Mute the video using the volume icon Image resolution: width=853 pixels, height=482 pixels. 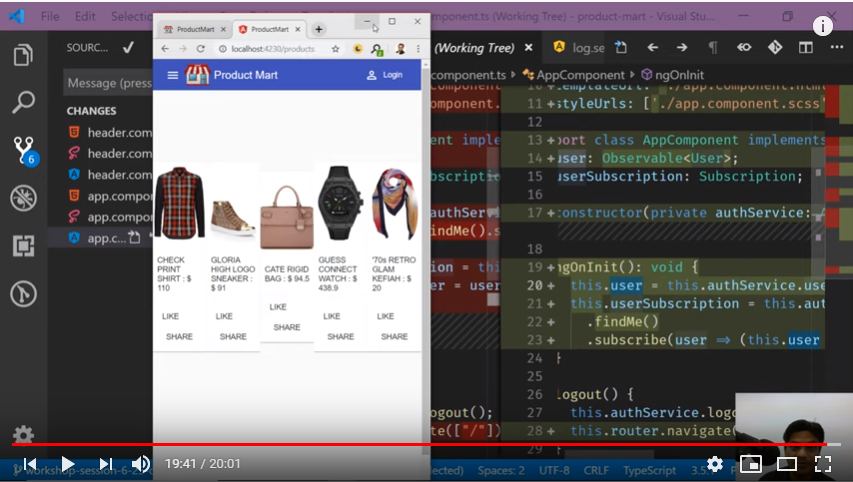[x=141, y=464]
